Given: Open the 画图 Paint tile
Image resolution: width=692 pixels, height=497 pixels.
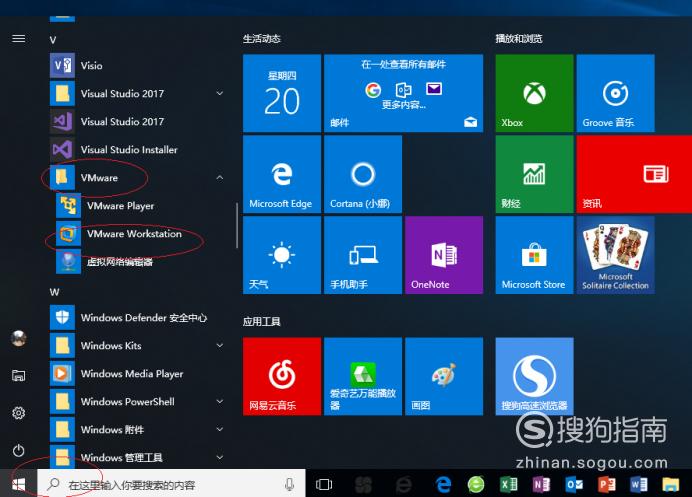Looking at the screenshot, I should pyautogui.click(x=444, y=376).
